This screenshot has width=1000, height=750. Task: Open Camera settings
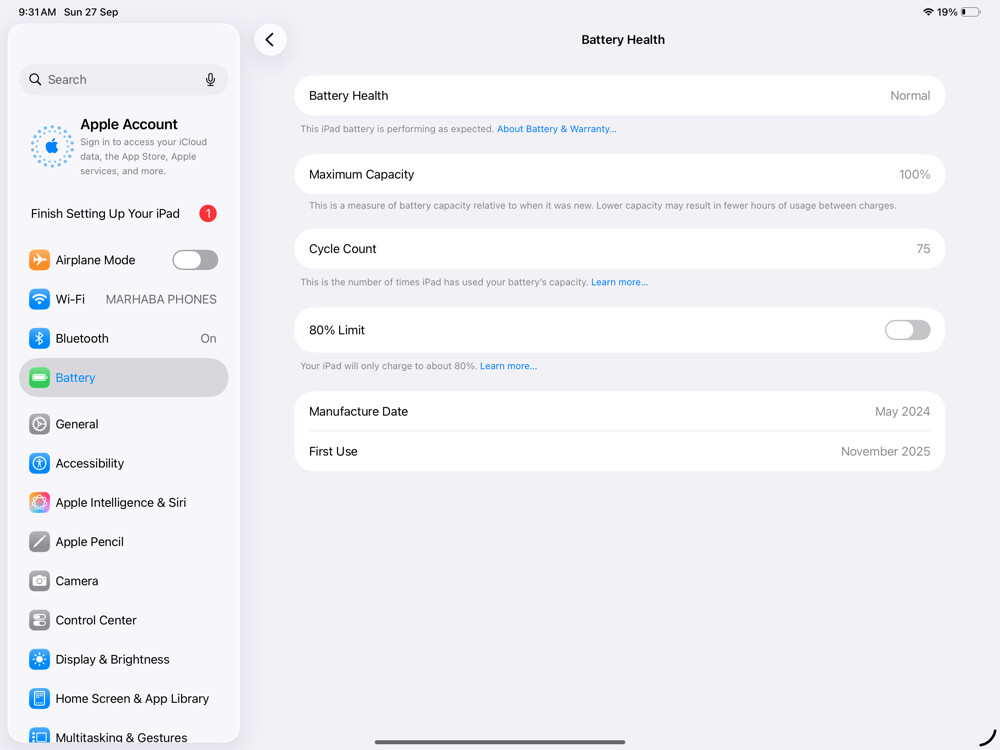coord(124,581)
